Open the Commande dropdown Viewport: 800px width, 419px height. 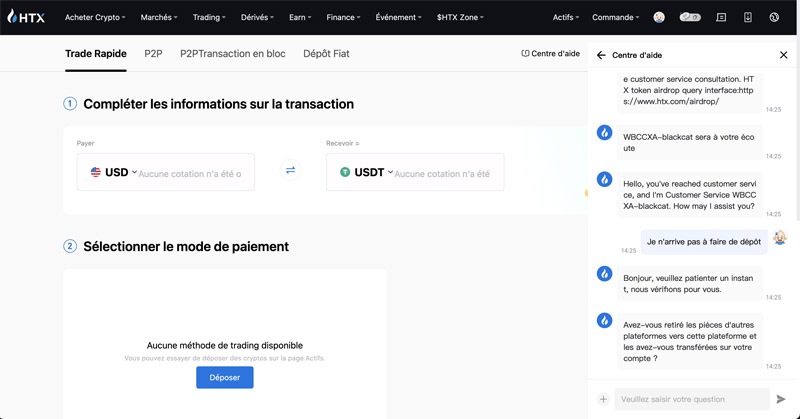pyautogui.click(x=615, y=17)
